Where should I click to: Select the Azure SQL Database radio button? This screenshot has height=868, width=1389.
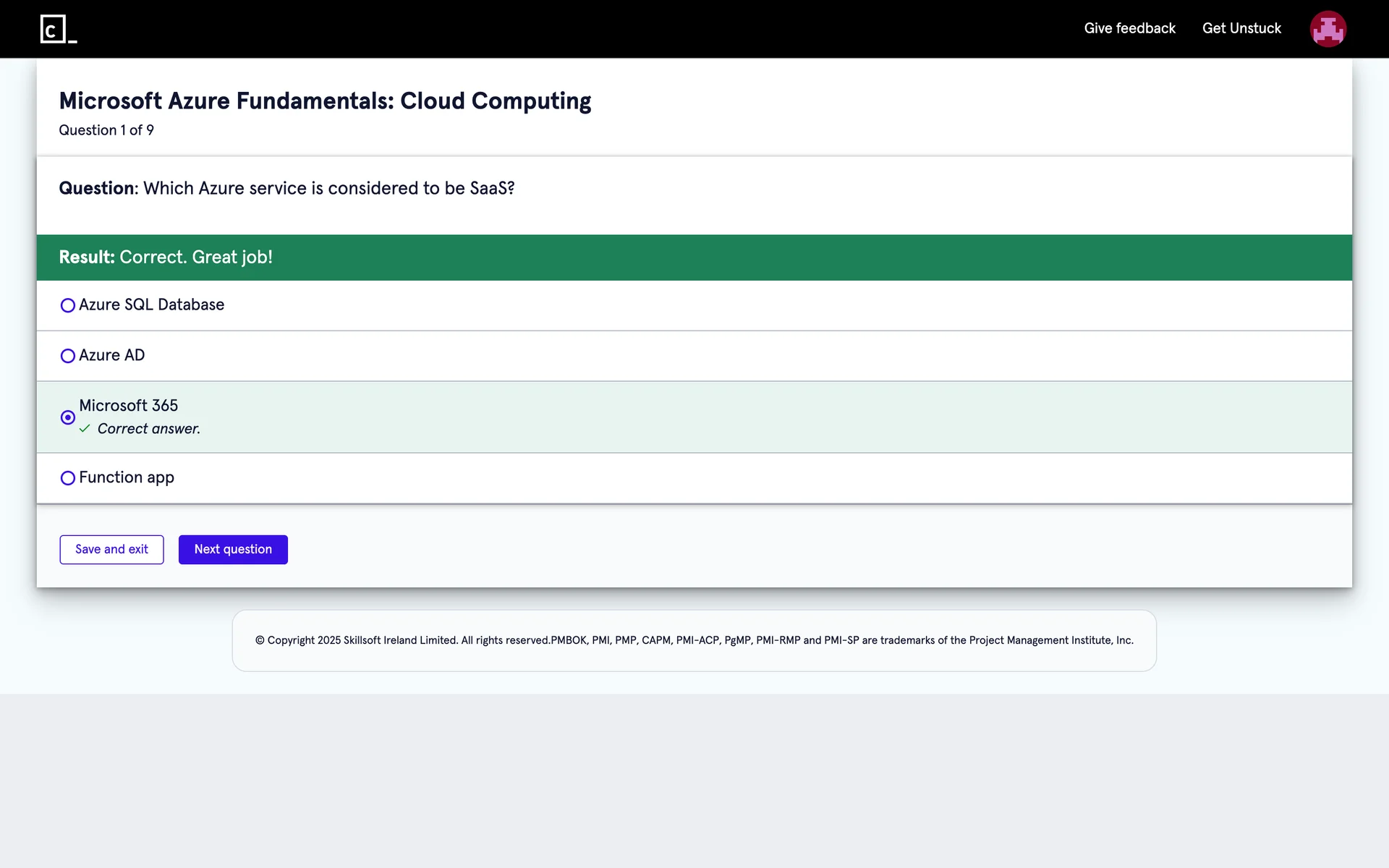pos(68,305)
